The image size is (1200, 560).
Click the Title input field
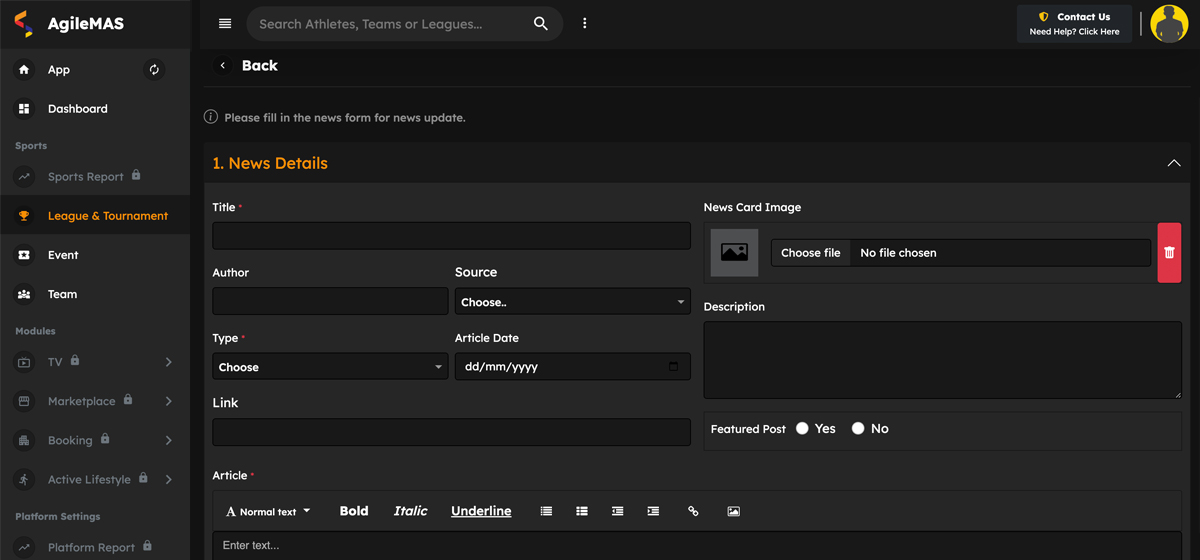point(451,236)
